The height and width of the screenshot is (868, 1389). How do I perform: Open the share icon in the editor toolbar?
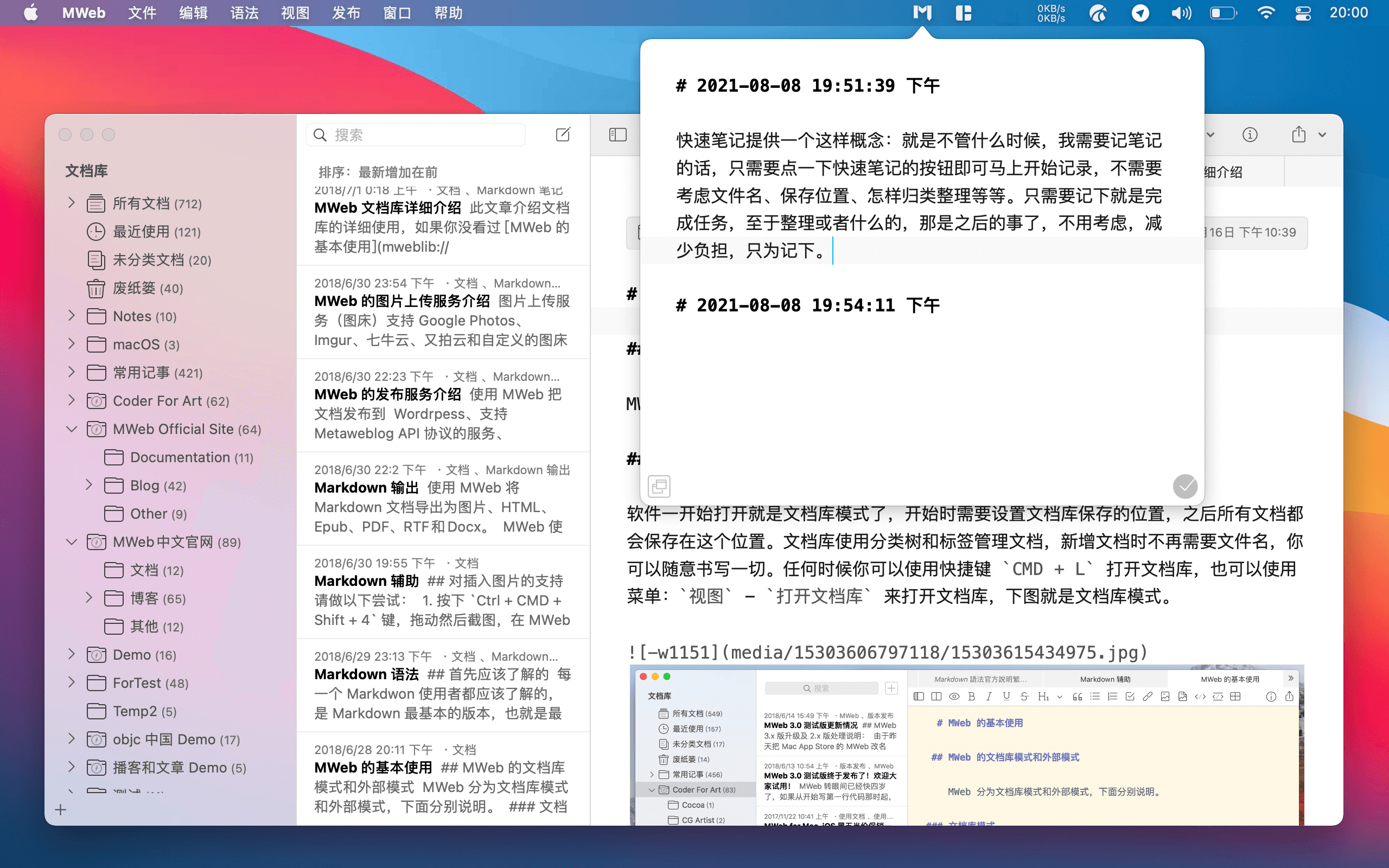click(1299, 135)
